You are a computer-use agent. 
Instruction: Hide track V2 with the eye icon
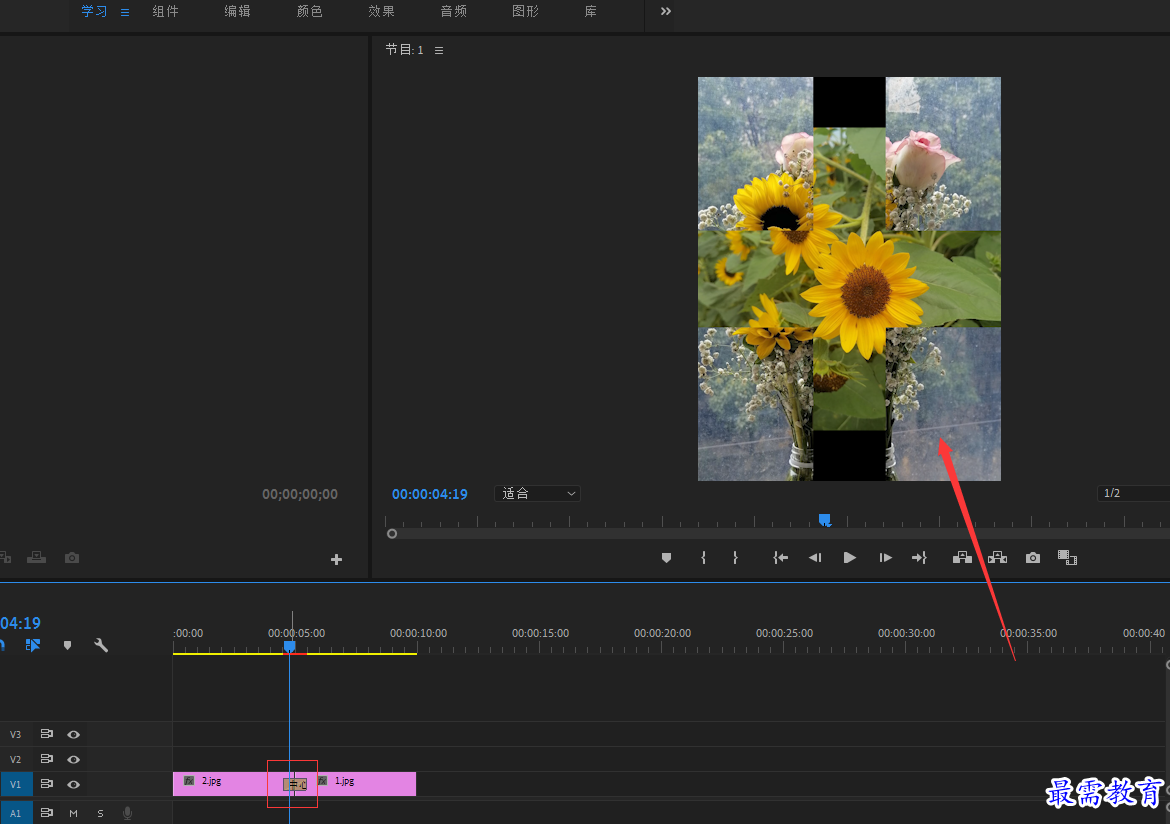point(73,759)
